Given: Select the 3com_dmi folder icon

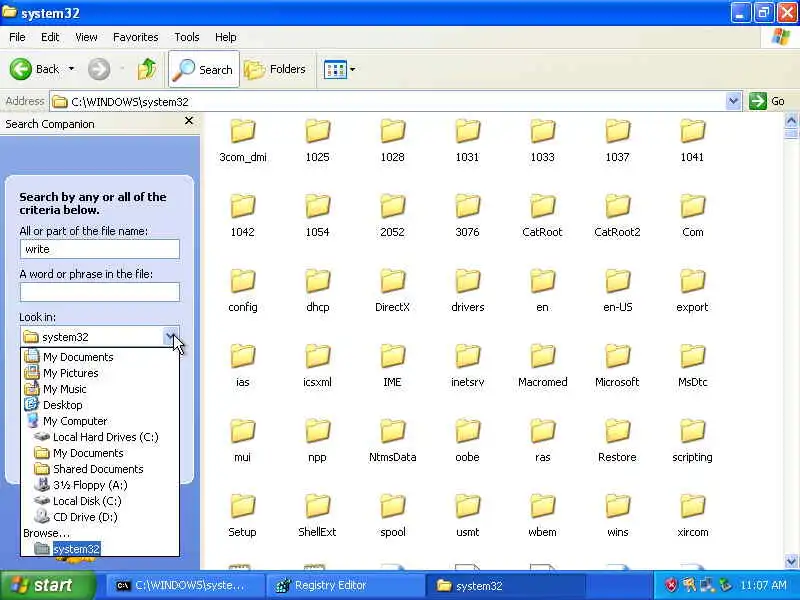Looking at the screenshot, I should coord(243,131).
